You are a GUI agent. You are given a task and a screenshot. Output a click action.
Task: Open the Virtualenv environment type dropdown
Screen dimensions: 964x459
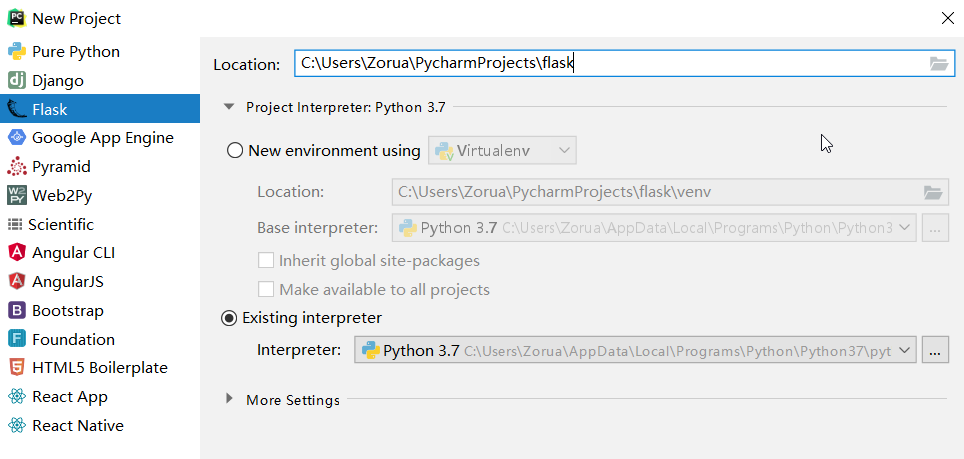(x=502, y=151)
